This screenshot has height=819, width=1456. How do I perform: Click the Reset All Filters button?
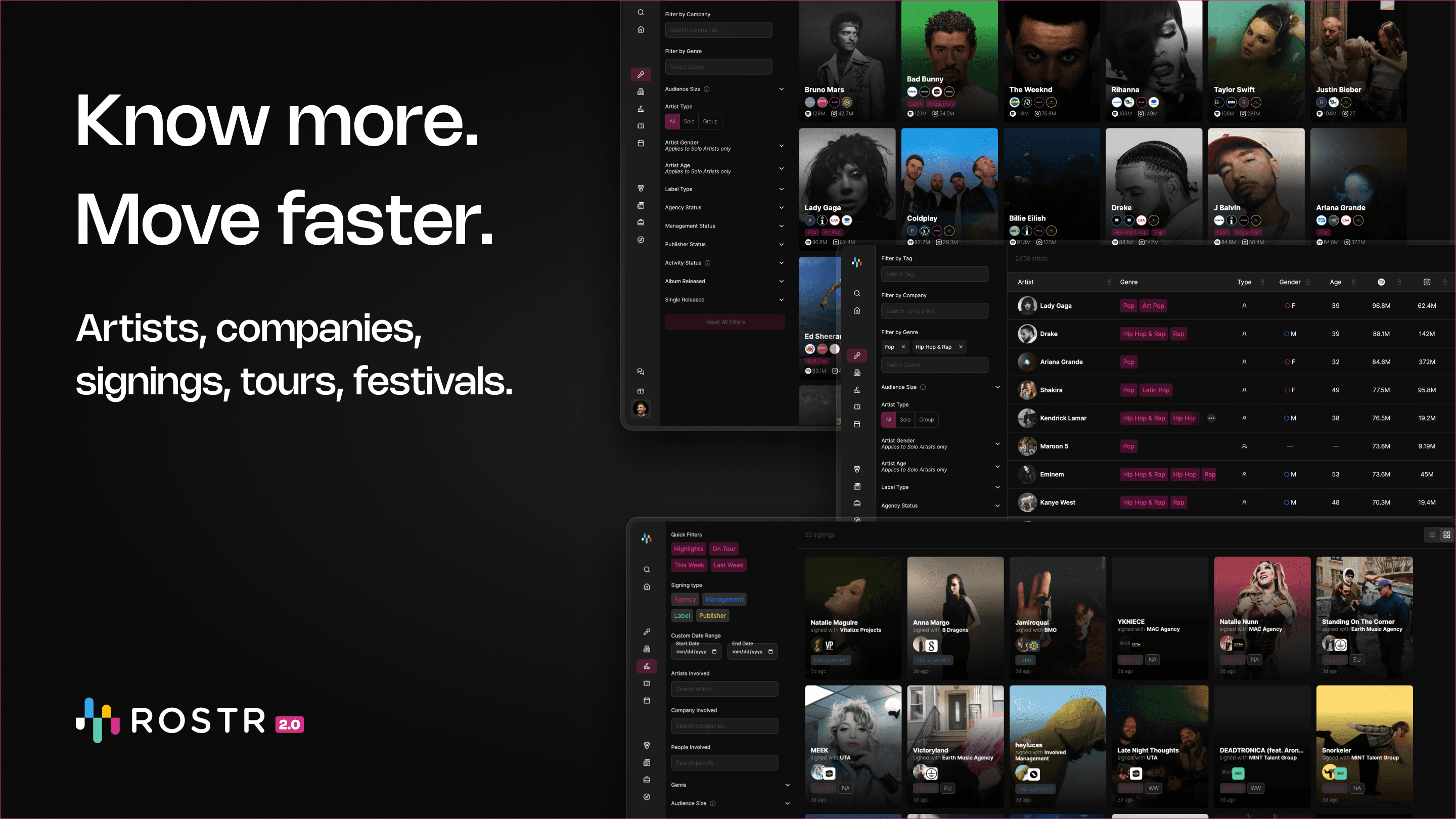(724, 322)
